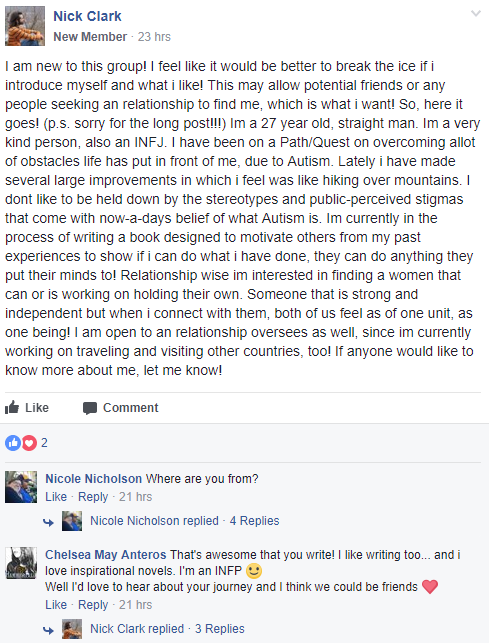Expand the 4 Replies under Nicole's comment

[x=254, y=521]
